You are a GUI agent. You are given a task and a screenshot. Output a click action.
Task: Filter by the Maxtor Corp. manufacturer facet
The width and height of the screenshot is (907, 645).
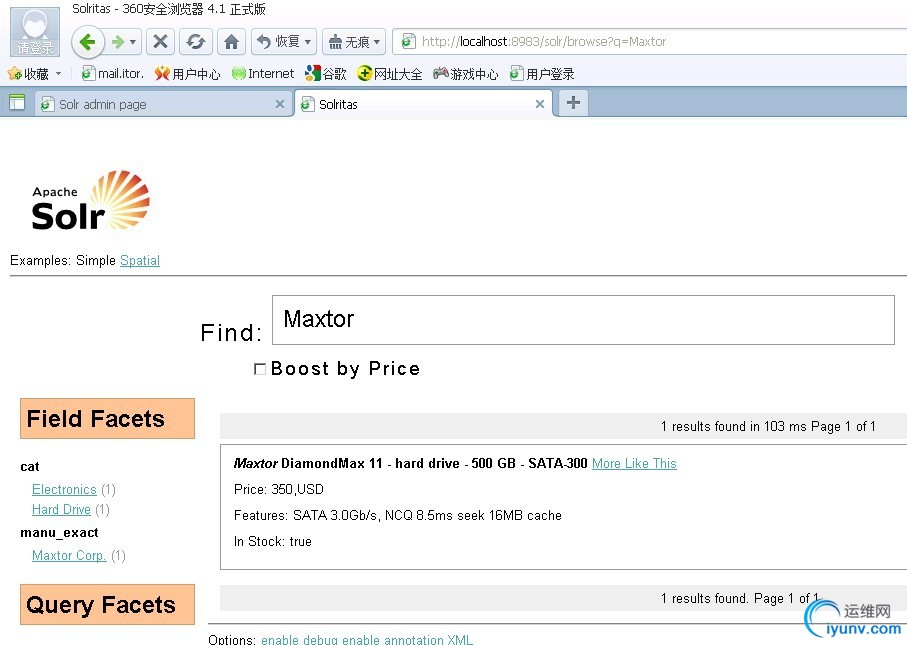[x=69, y=555]
